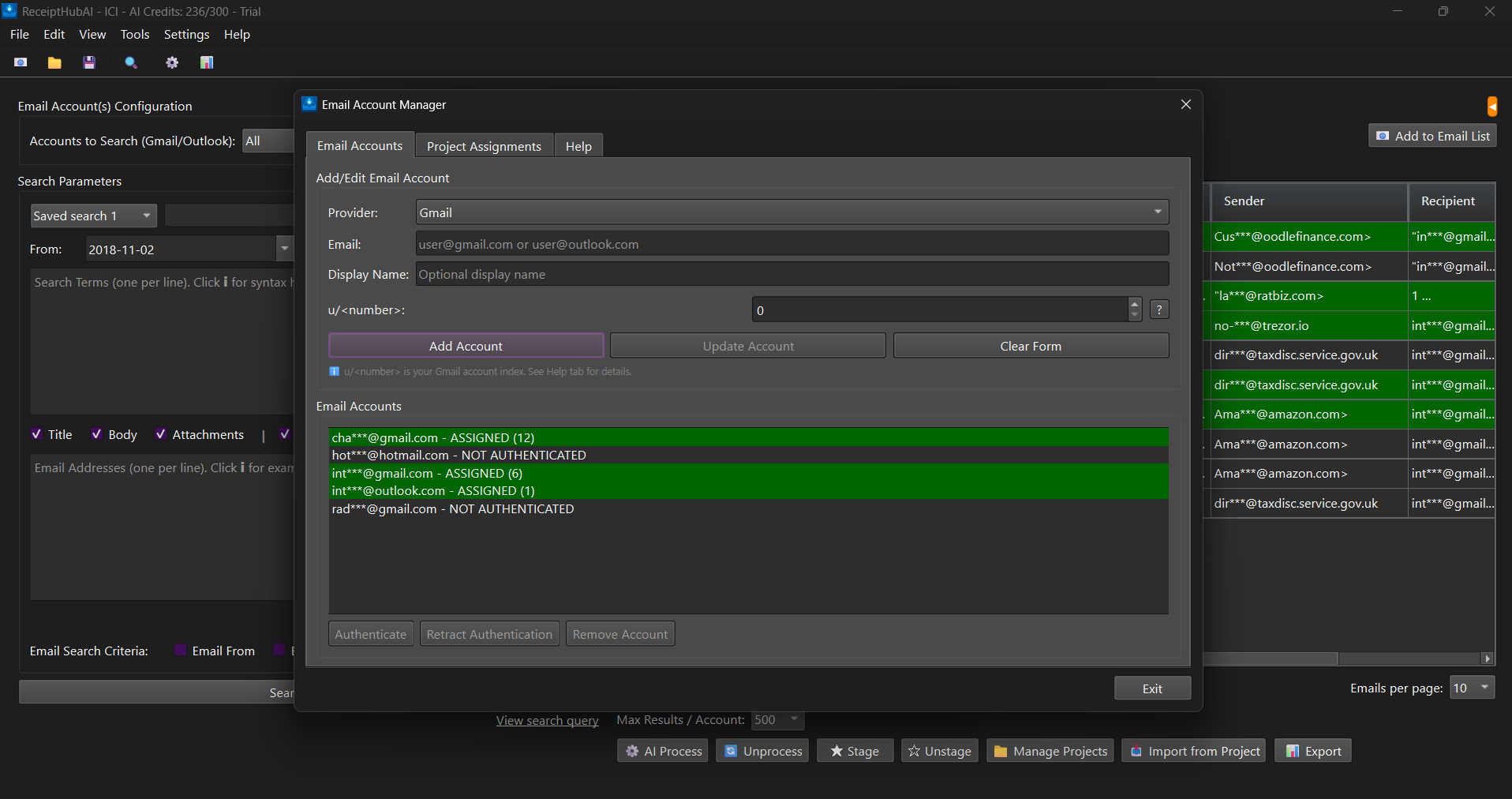Click the floppy disk save icon
Screen dimensions: 1512x799
coord(89,62)
